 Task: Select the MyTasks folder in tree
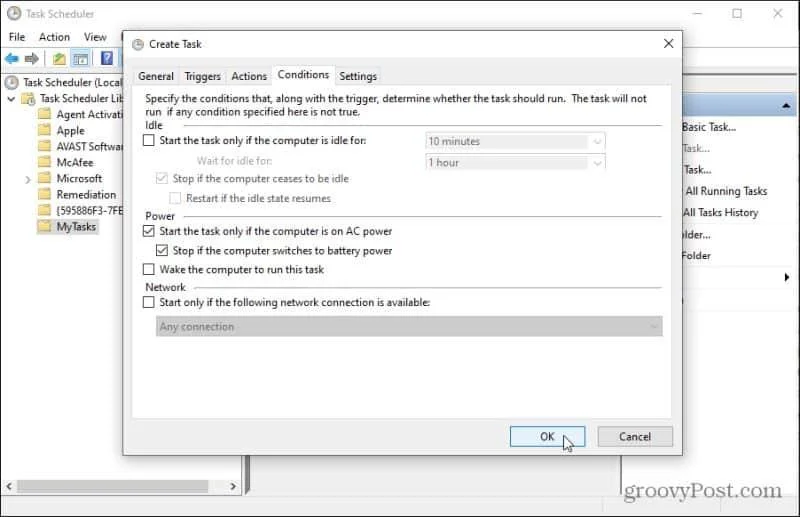(x=76, y=227)
